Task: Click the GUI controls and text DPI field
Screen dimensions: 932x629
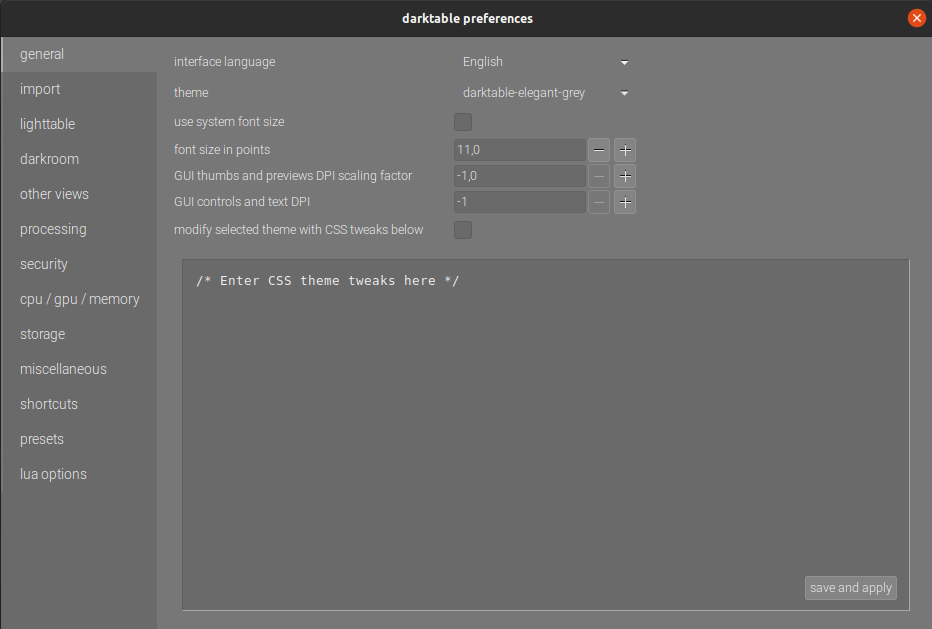Action: 520,202
